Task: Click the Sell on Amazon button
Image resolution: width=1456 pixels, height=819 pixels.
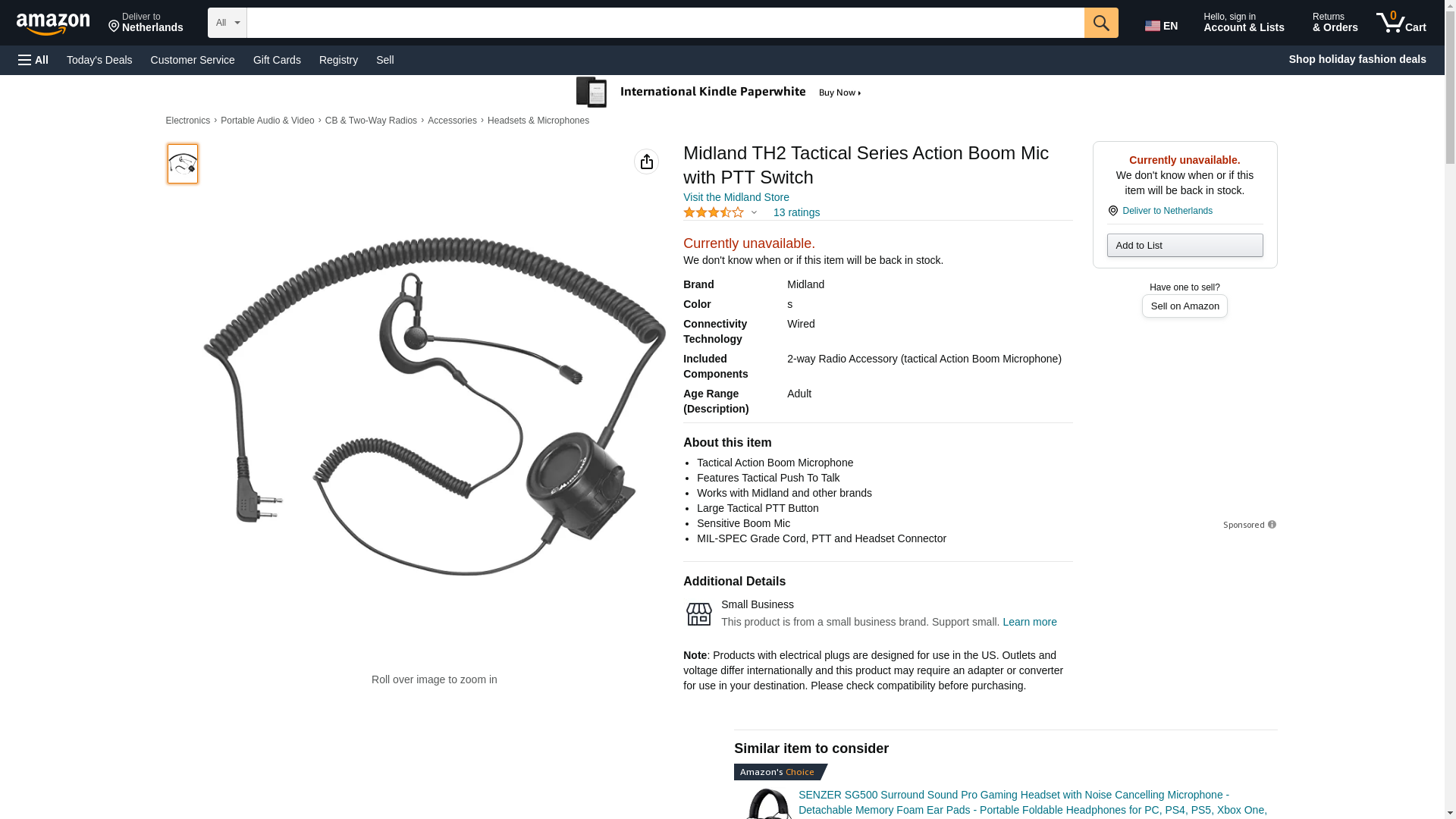Action: click(x=1185, y=306)
